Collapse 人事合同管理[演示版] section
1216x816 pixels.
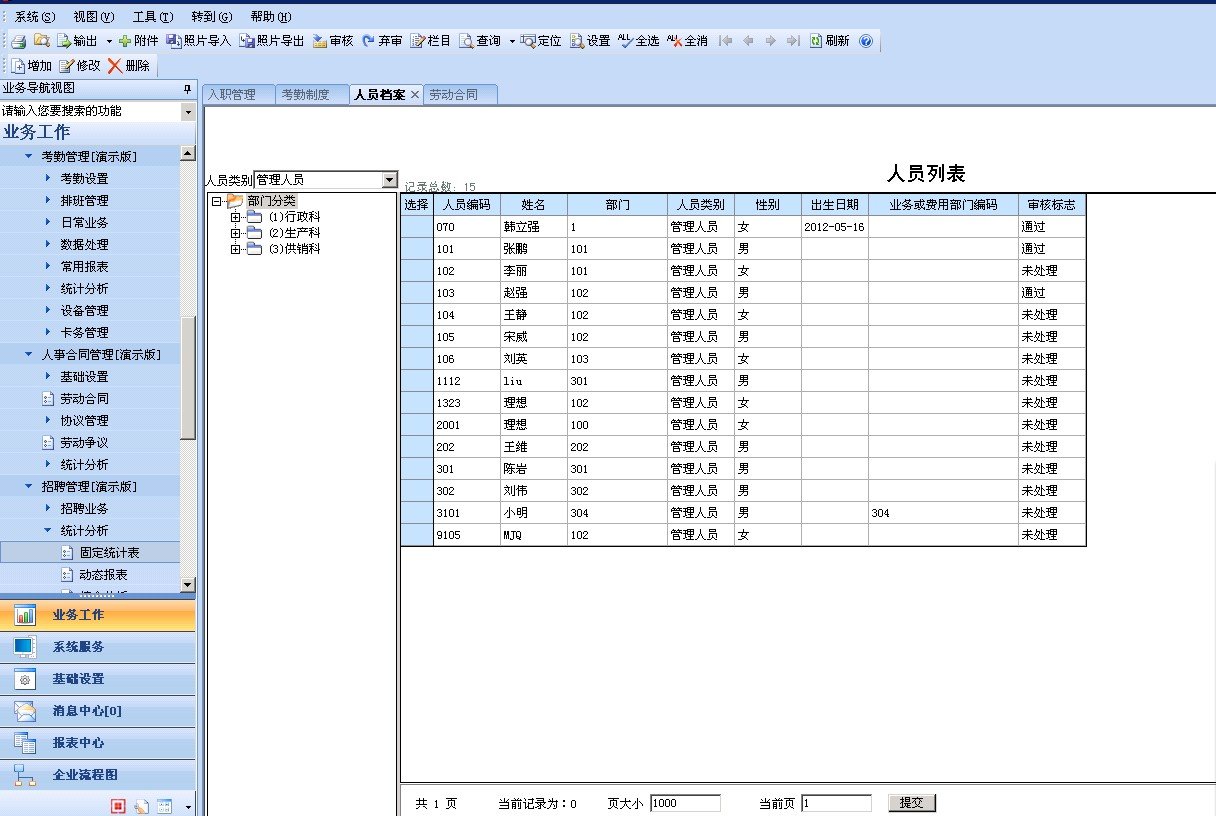[x=29, y=355]
